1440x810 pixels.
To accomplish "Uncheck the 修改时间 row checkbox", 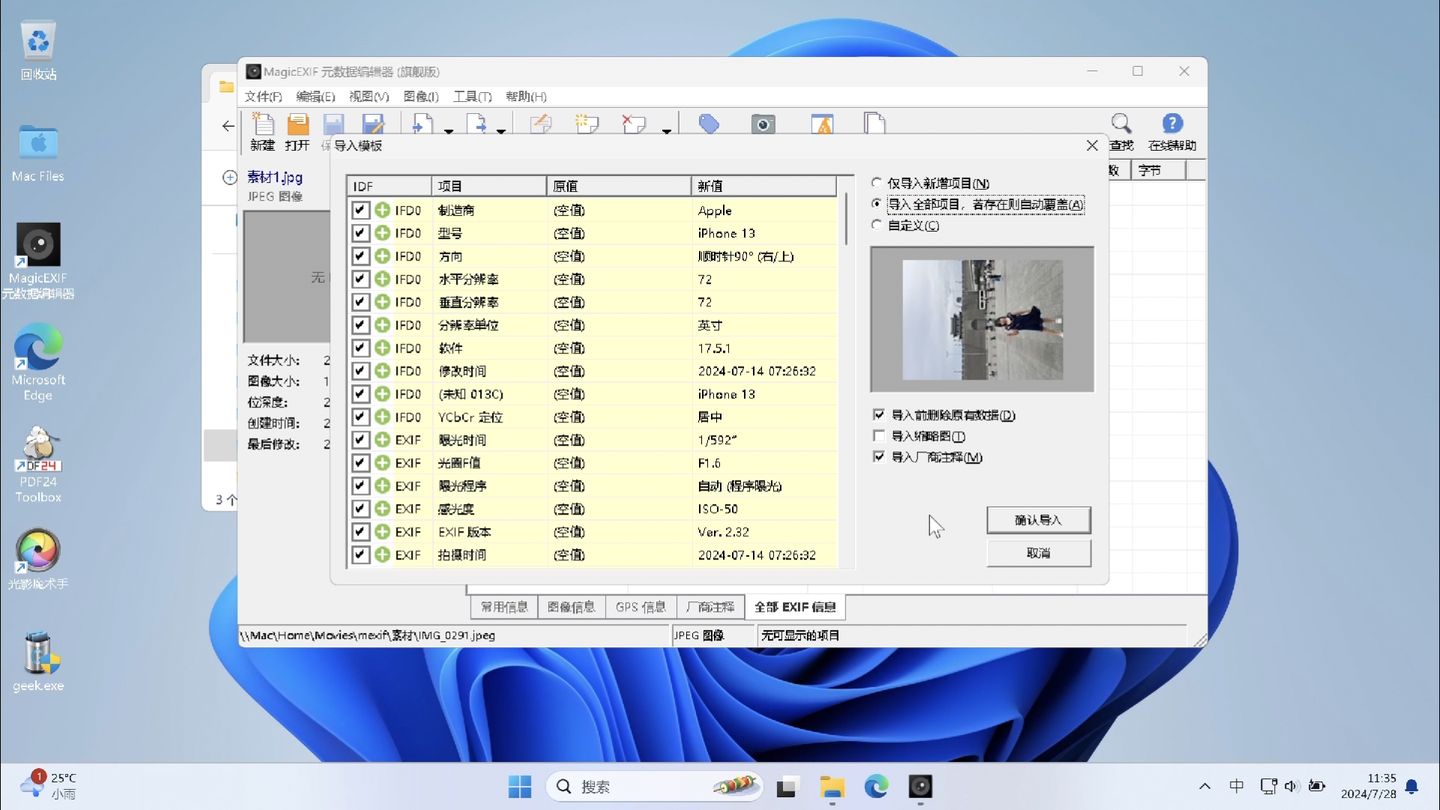I will tap(360, 371).
